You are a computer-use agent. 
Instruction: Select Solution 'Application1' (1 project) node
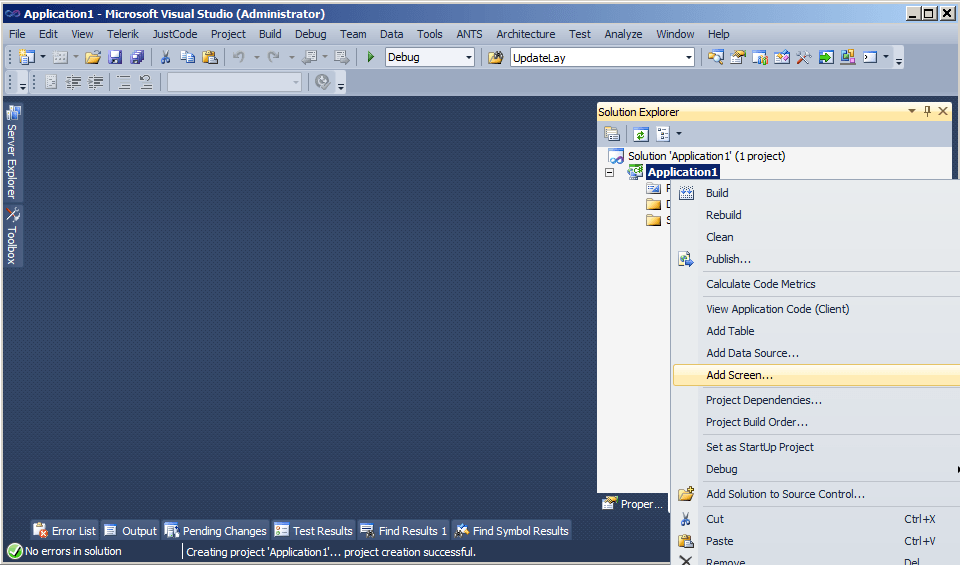[706, 156]
